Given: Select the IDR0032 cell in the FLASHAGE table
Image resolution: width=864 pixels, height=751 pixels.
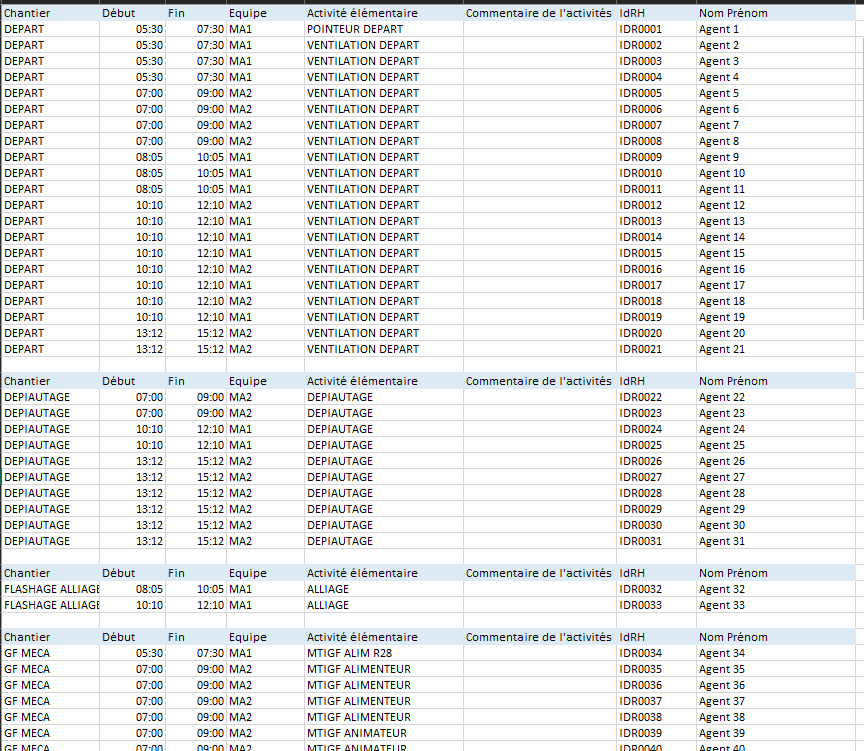Looking at the screenshot, I should click(x=641, y=589).
